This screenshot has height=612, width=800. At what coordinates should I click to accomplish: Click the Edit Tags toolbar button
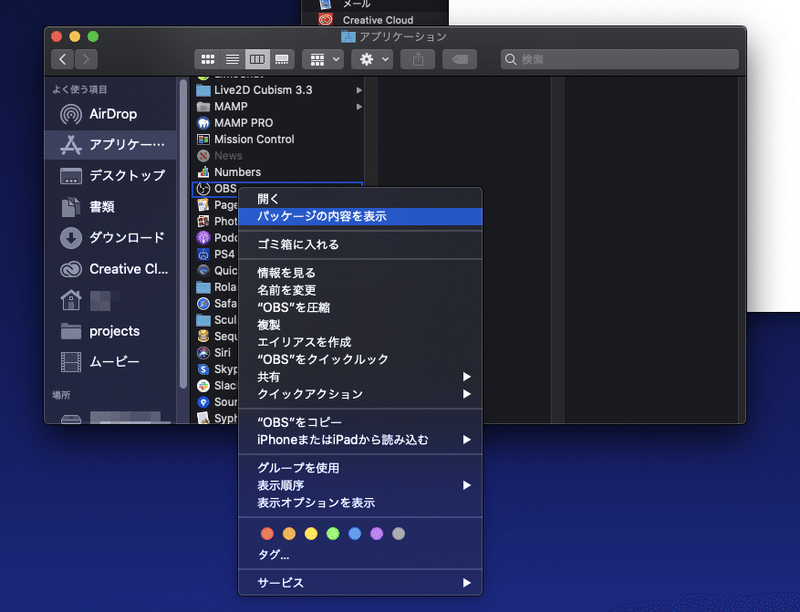(x=460, y=60)
